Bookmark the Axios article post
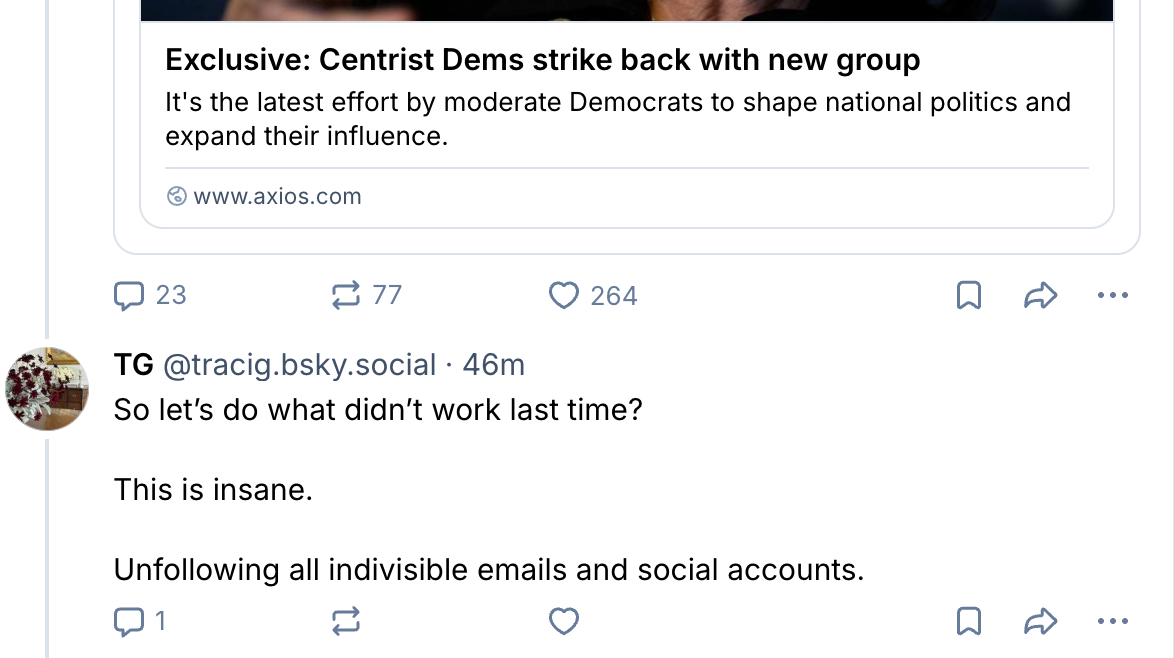The height and width of the screenshot is (658, 1174). point(968,296)
